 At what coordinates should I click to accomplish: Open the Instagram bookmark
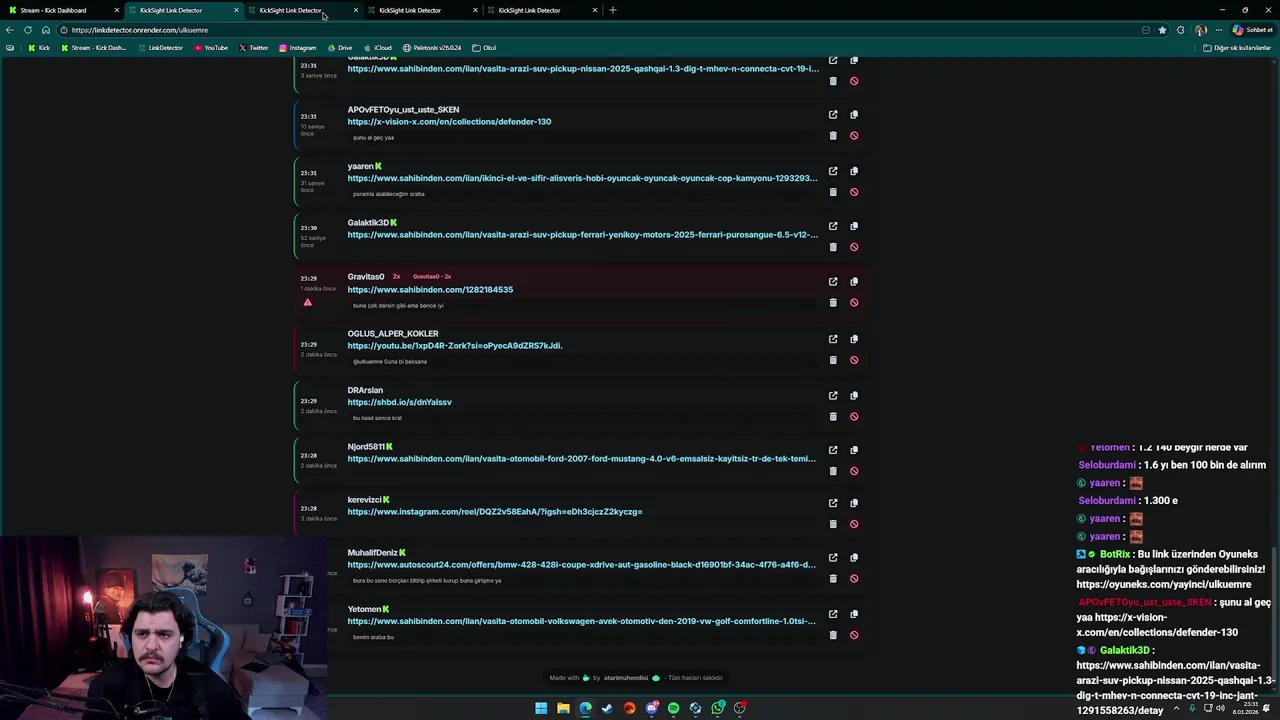[298, 48]
